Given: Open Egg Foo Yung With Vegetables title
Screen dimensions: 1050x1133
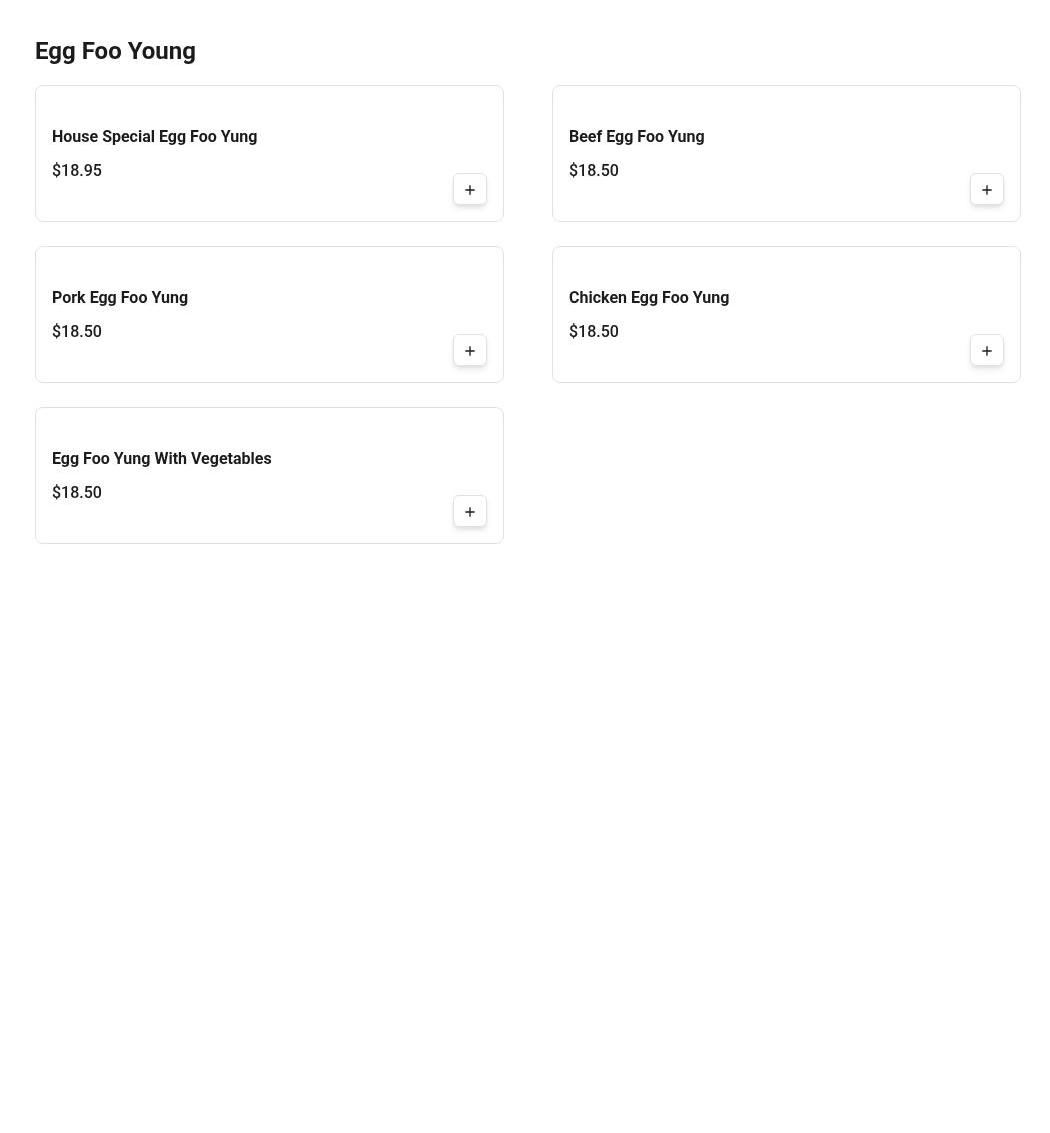Looking at the screenshot, I should tap(162, 459).
